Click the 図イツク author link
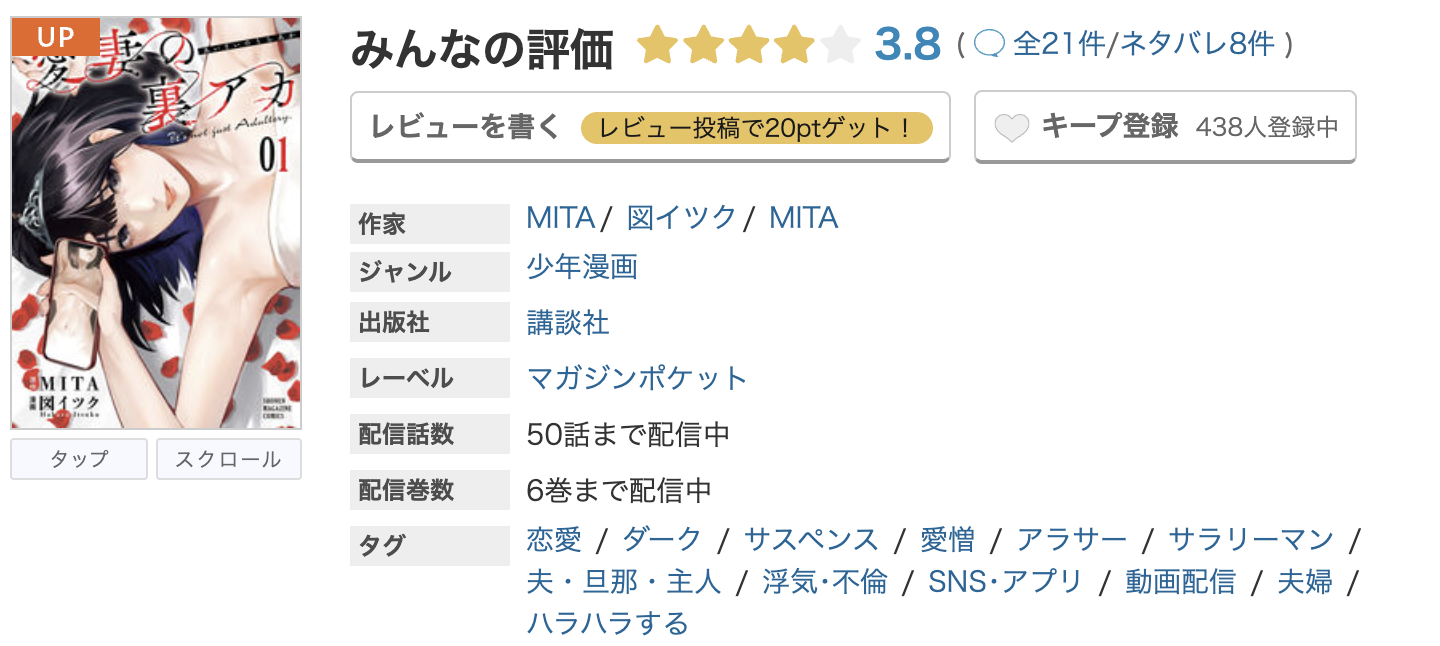The width and height of the screenshot is (1440, 646). click(681, 218)
